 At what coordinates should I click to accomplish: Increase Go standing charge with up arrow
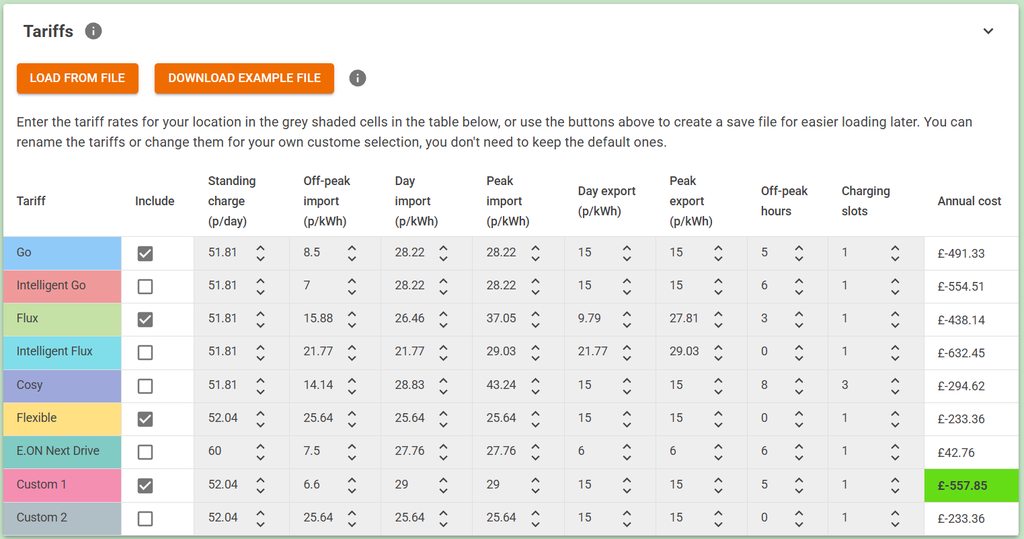pos(260,247)
